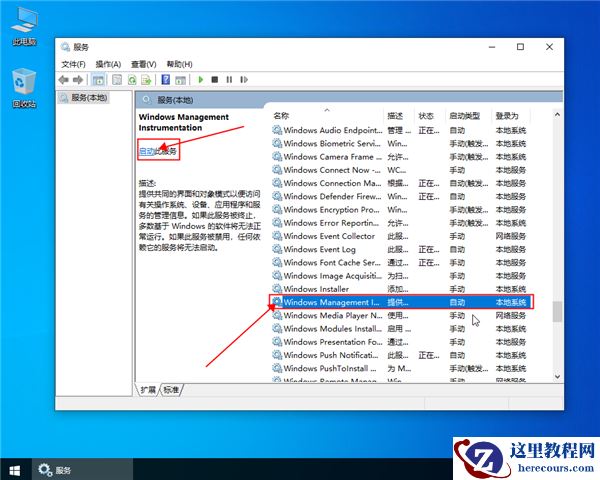Sort by the 登录为 column header
This screenshot has height=480, width=600.
[x=507, y=116]
